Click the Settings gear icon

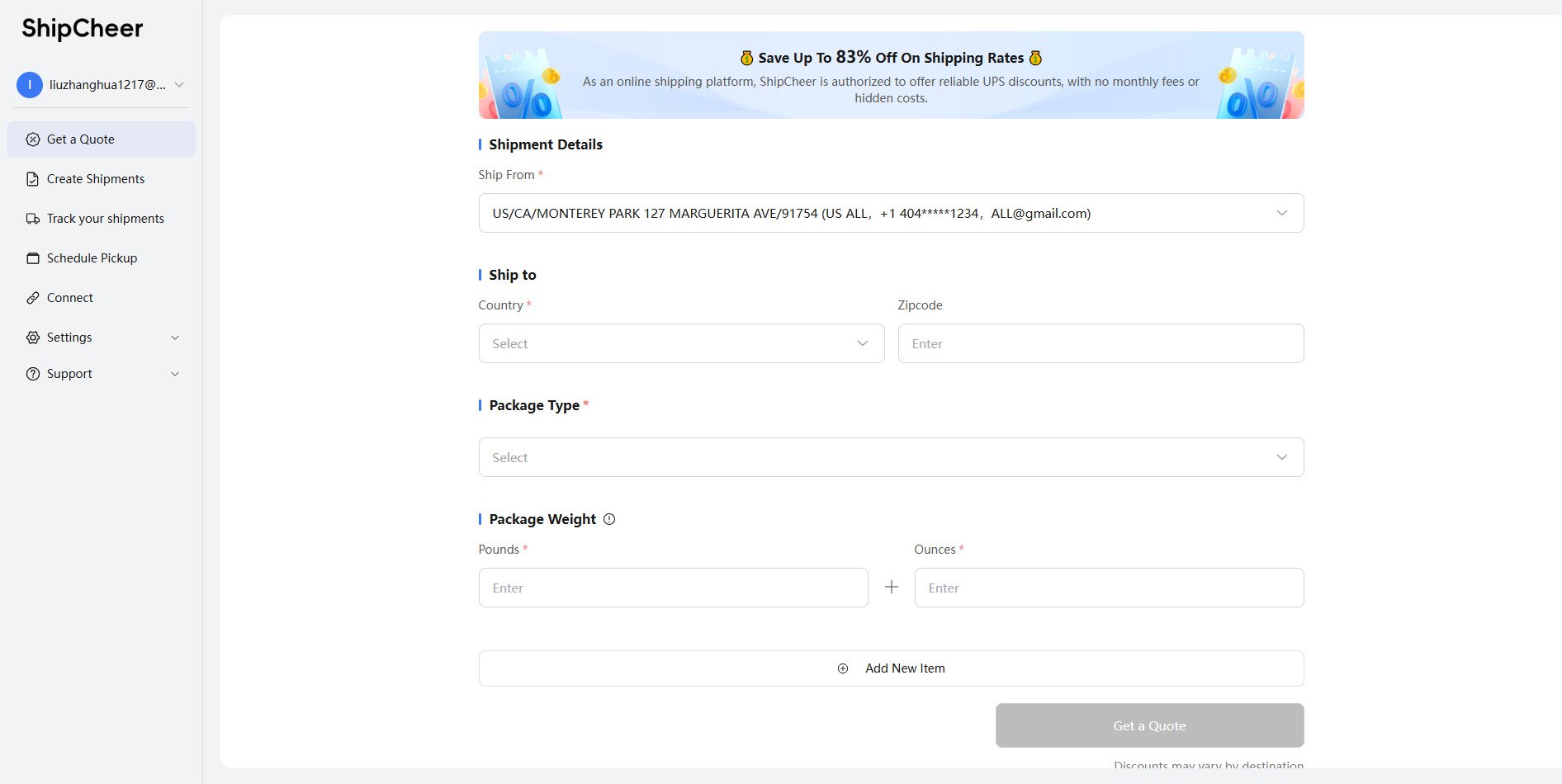(33, 338)
